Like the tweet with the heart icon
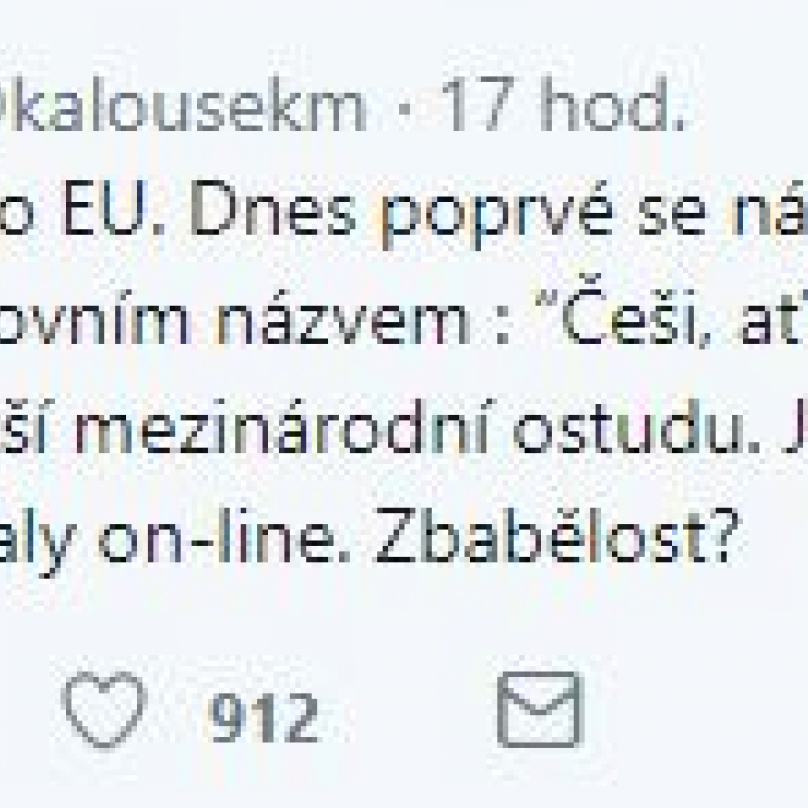This screenshot has width=808, height=808. coord(104,711)
